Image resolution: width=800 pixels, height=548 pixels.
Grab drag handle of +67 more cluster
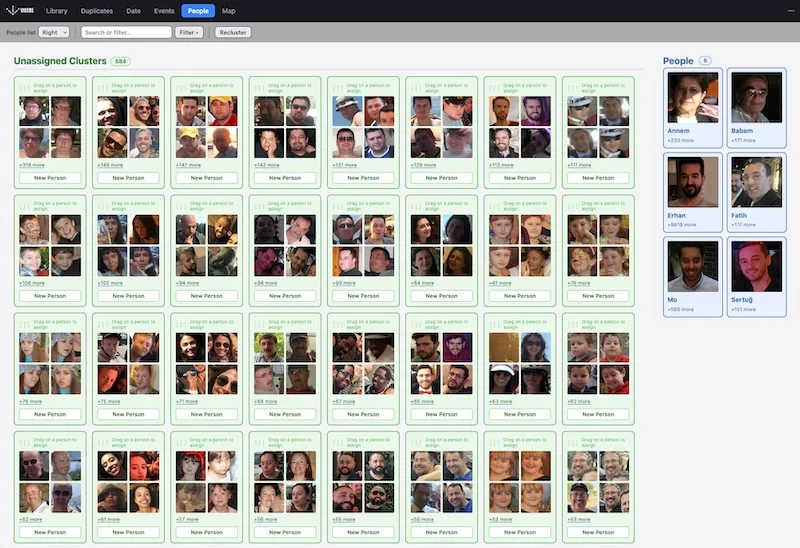tap(337, 324)
